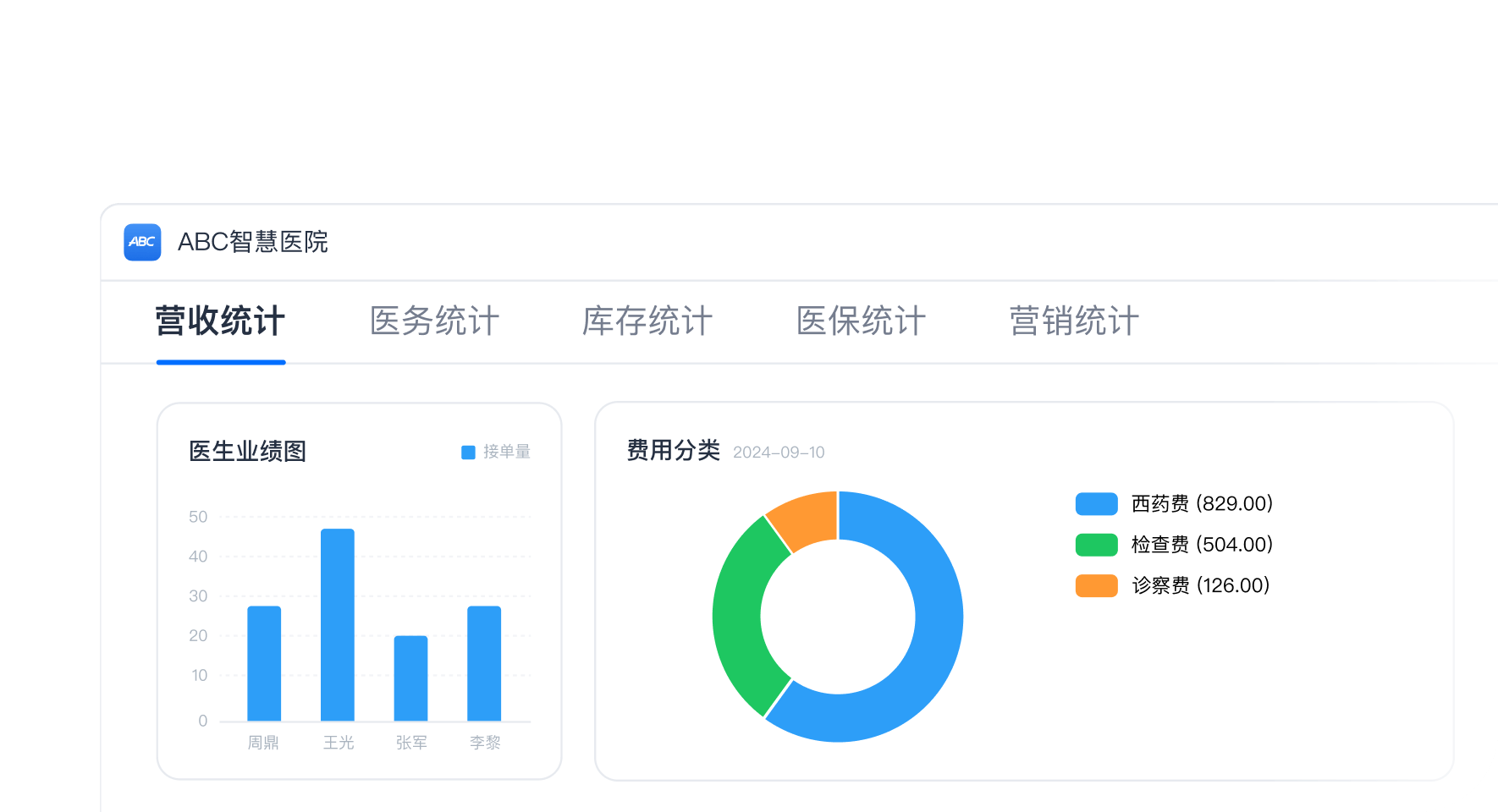Click the green 检查费 legend icon
This screenshot has height=812, width=1498.
[x=1095, y=544]
